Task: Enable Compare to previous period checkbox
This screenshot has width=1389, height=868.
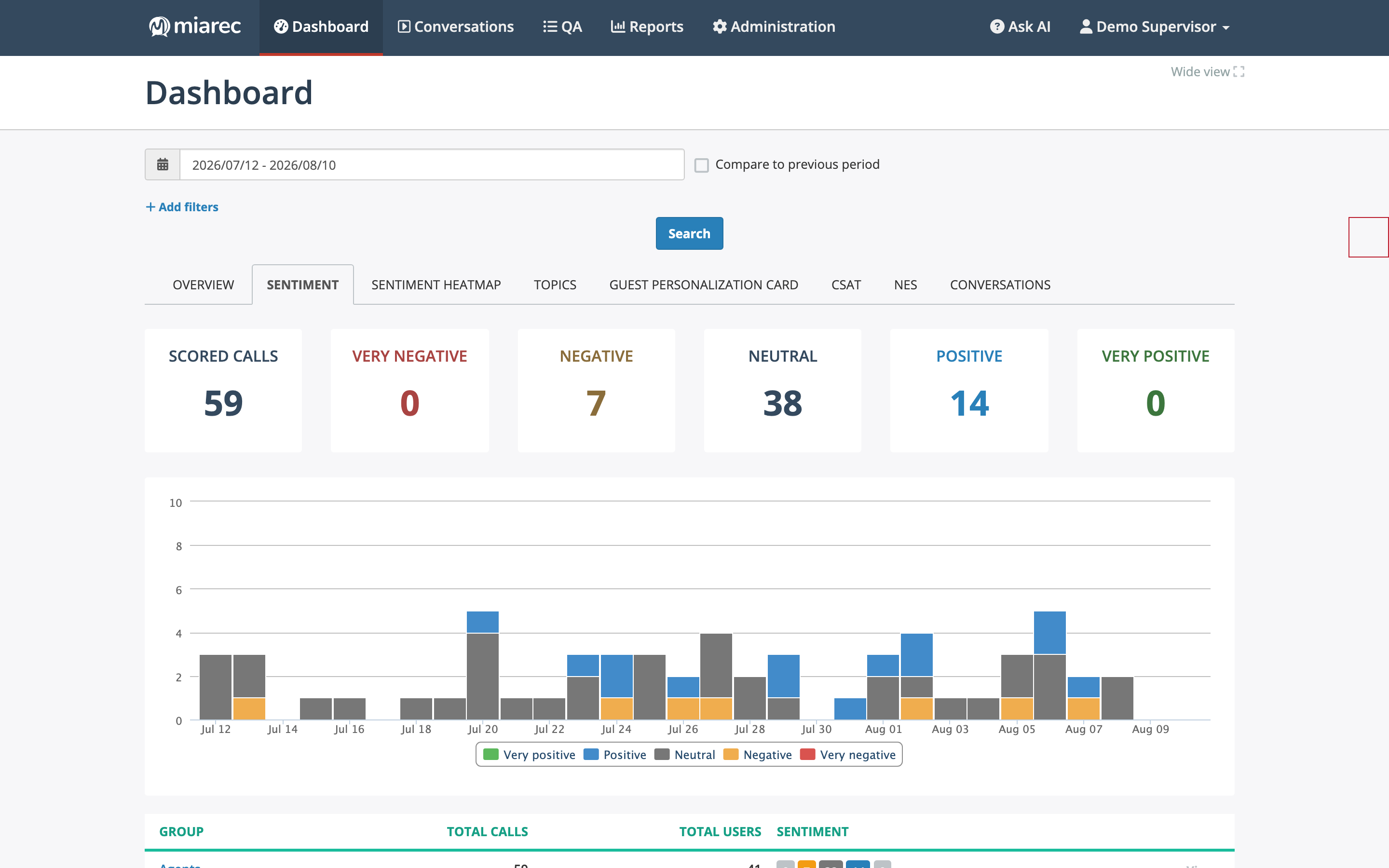Action: [x=701, y=165]
